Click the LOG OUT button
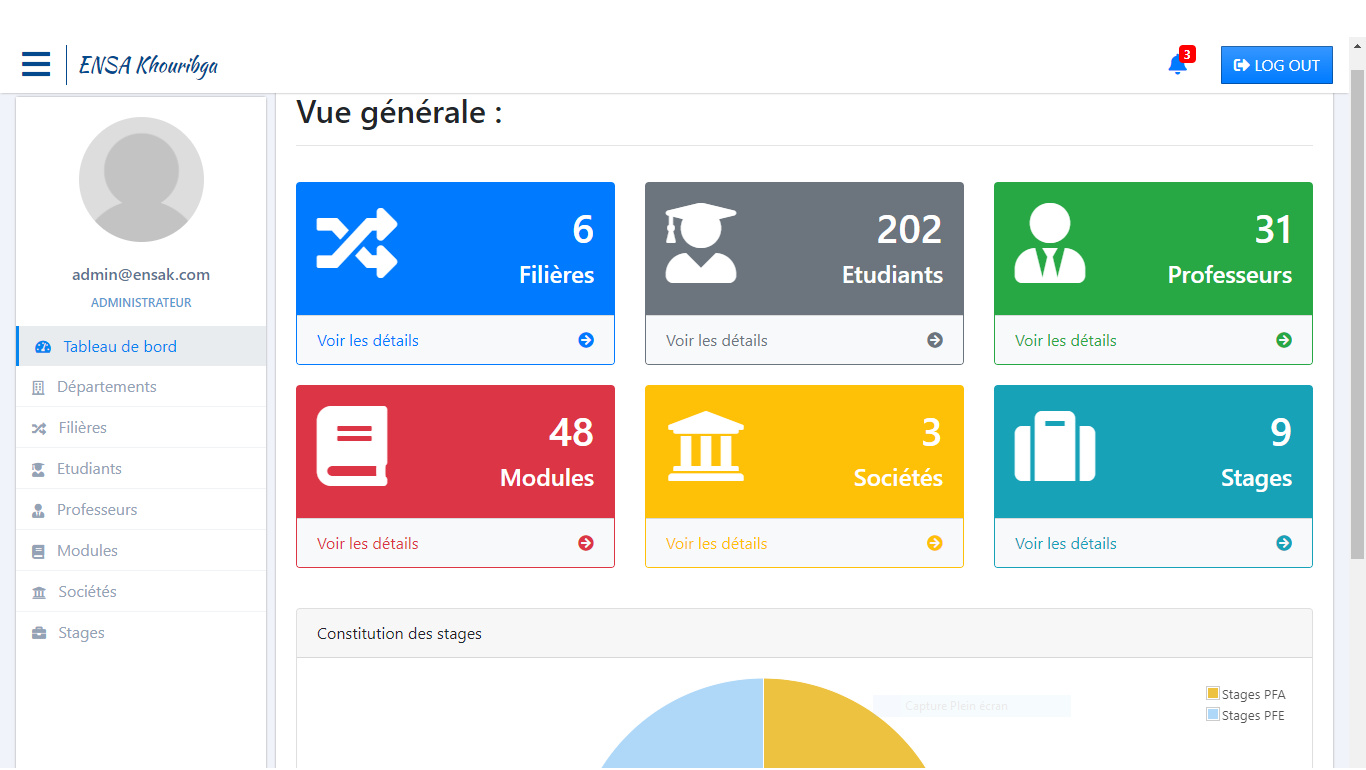Image resolution: width=1366 pixels, height=770 pixels. pos(1277,65)
